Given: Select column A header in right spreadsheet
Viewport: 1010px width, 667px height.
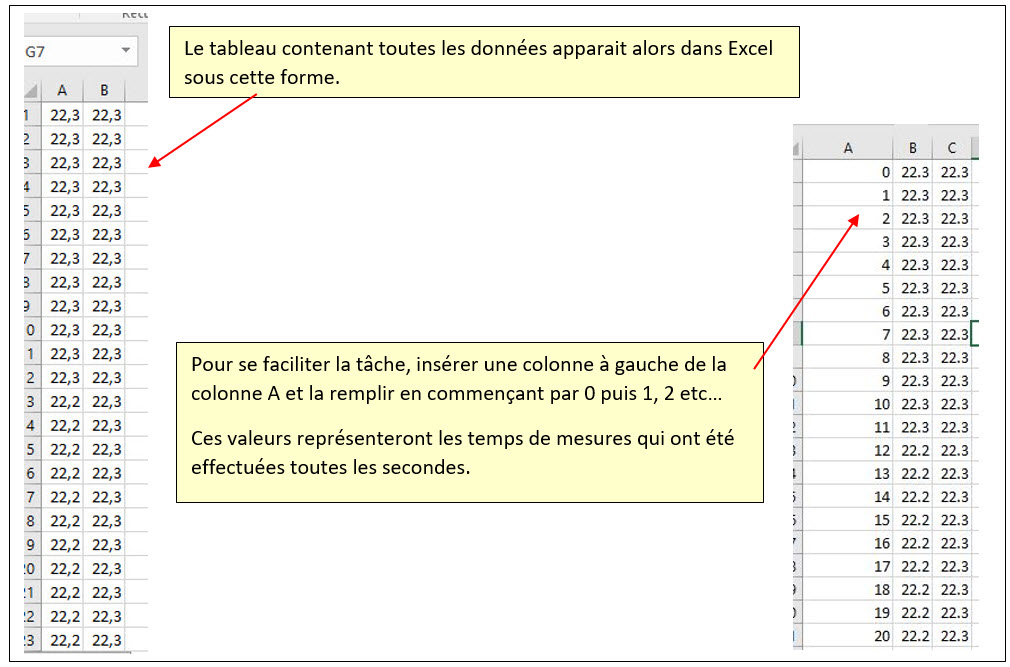Looking at the screenshot, I should 848,148.
